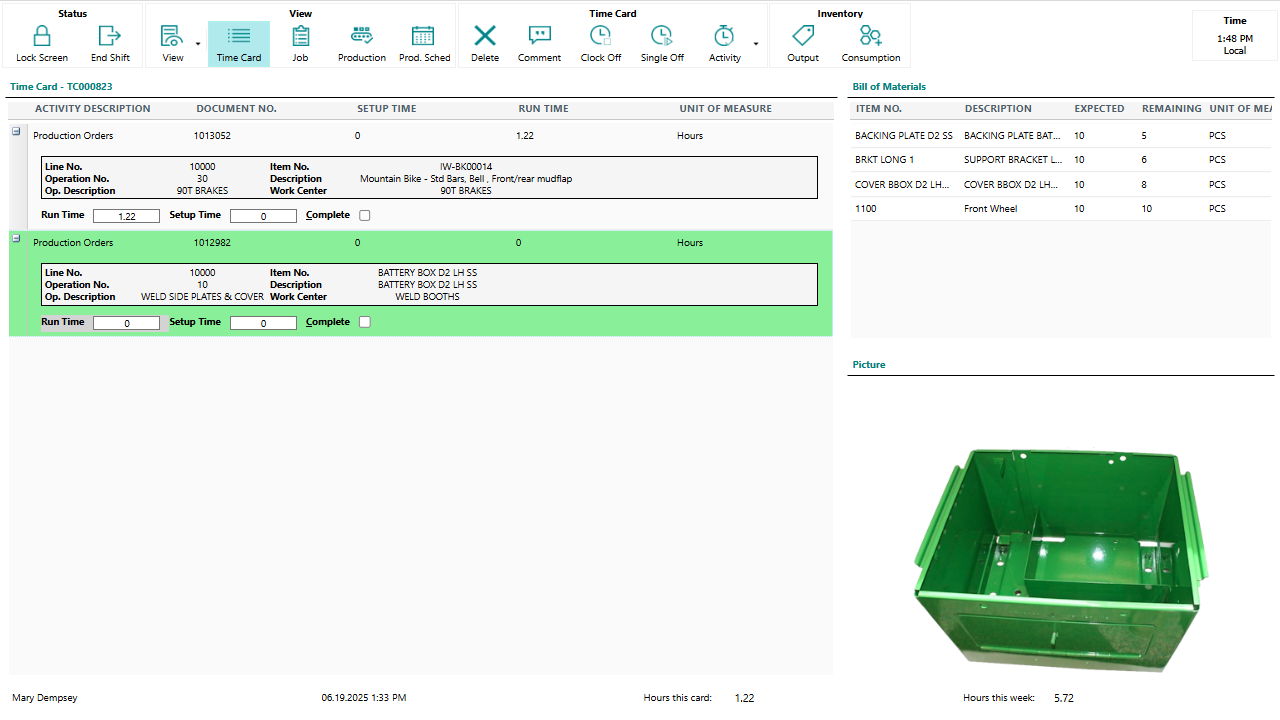The width and height of the screenshot is (1280, 720).
Task: Check Complete for order 1012982
Action: [365, 322]
